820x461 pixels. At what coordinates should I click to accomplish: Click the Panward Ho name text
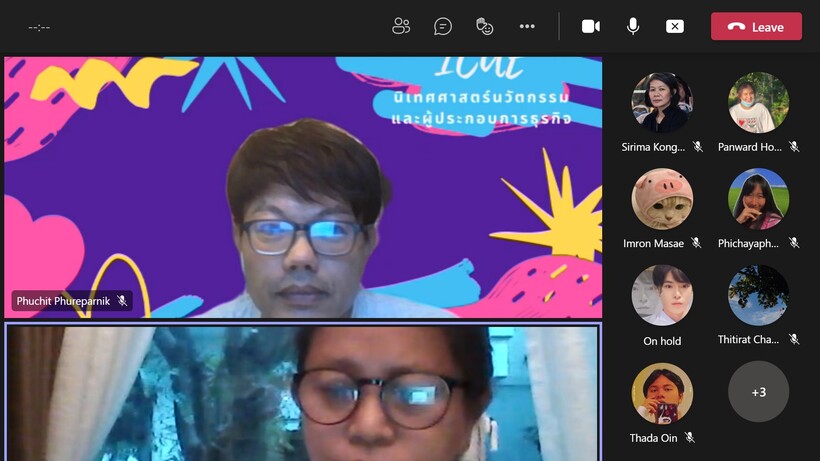click(x=749, y=147)
